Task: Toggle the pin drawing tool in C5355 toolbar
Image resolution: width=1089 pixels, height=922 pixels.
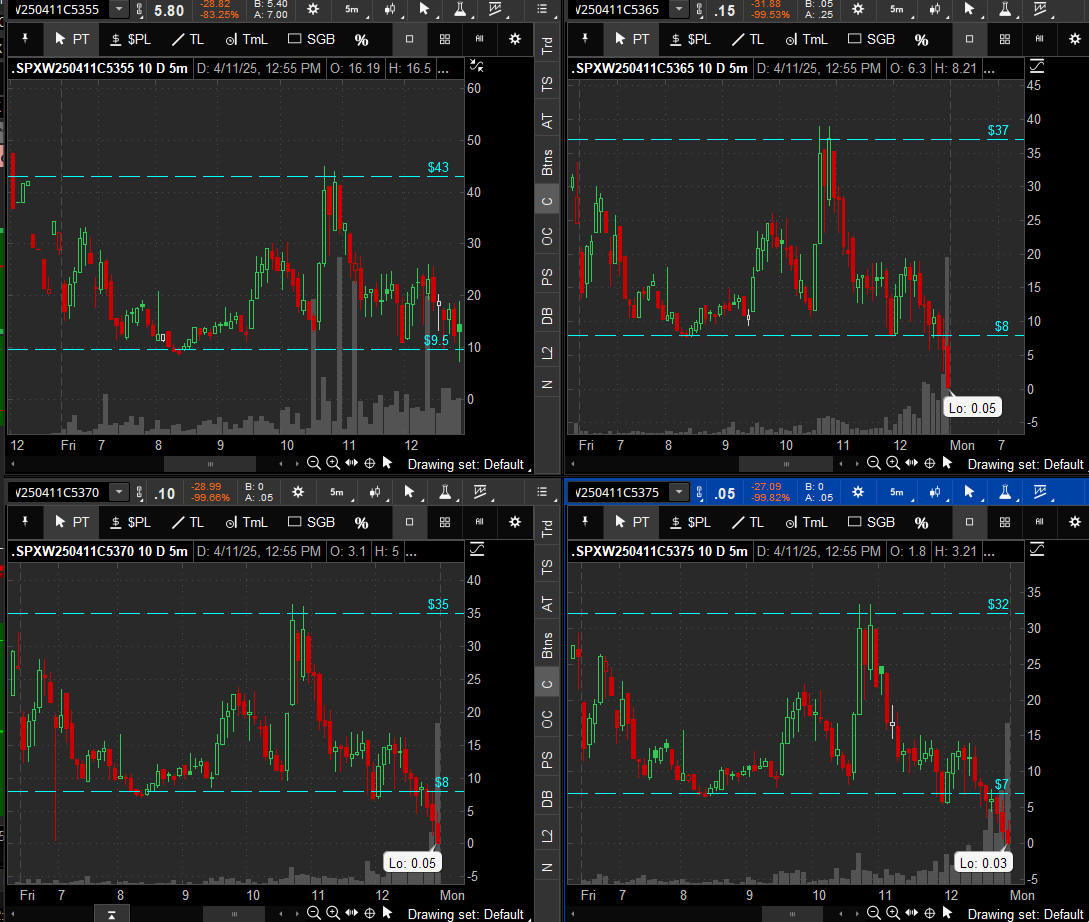Action: click(x=25, y=40)
